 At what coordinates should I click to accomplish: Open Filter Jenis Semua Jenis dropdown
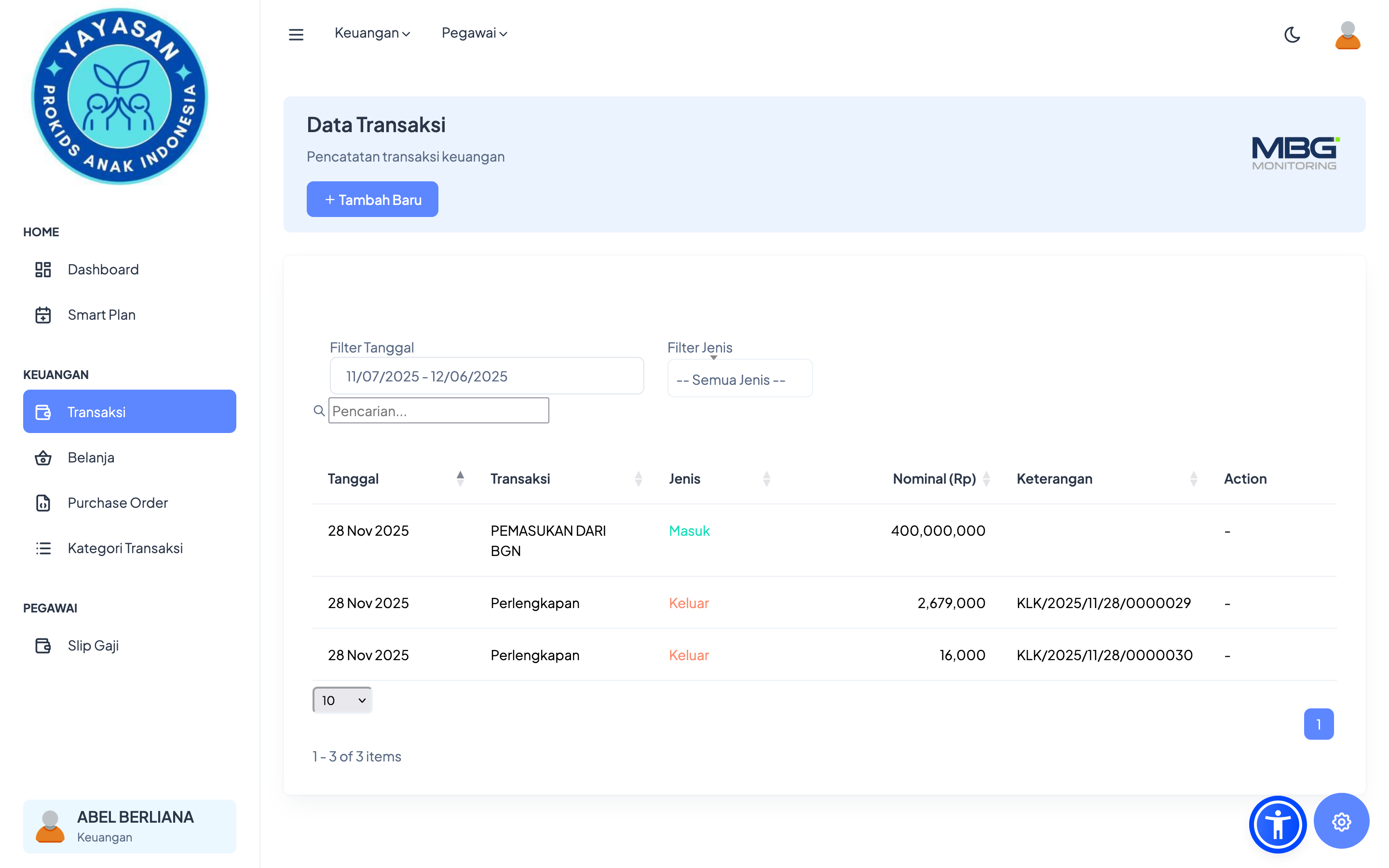click(739, 380)
